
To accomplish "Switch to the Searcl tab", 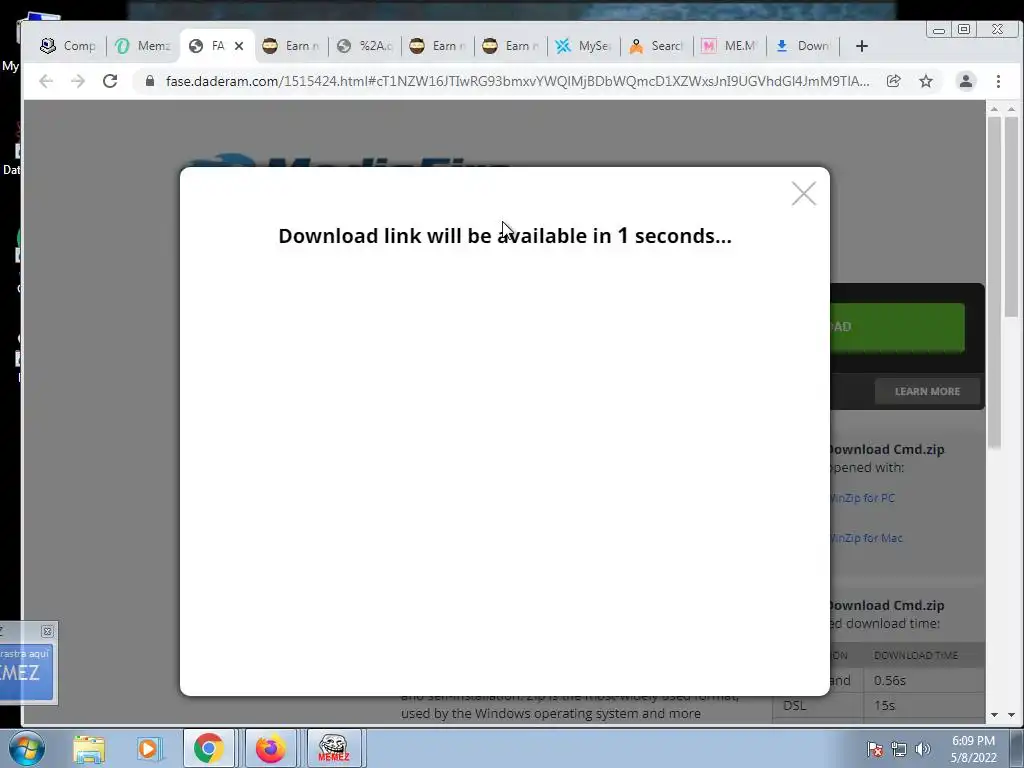I will pyautogui.click(x=656, y=46).
